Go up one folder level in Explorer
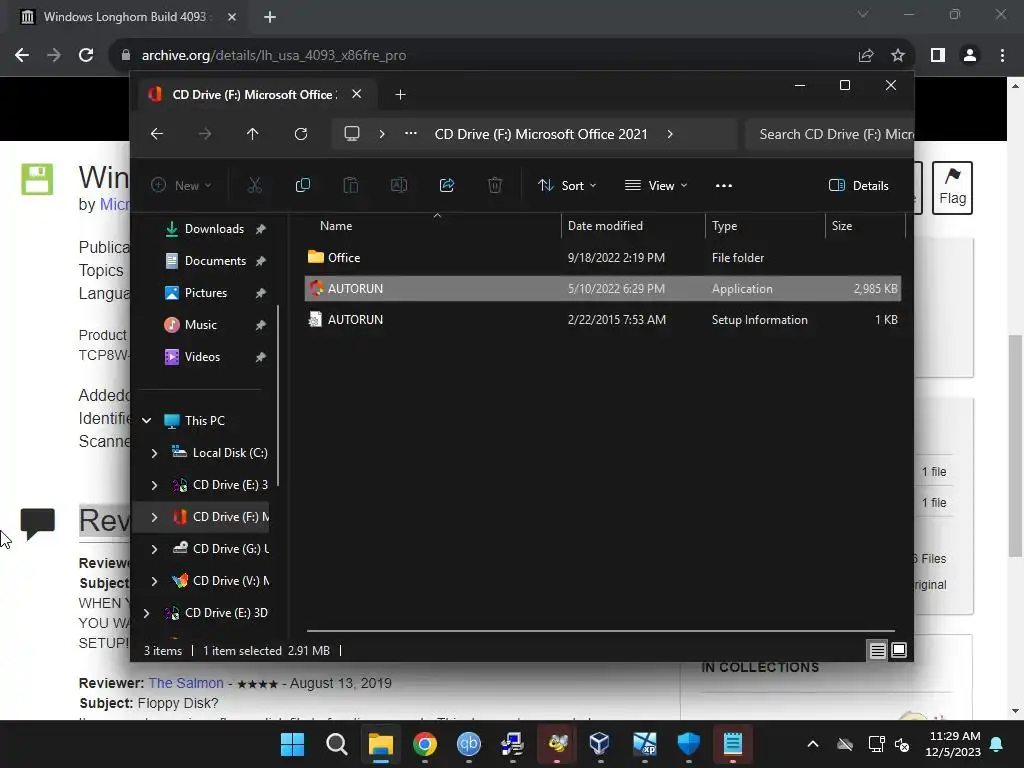Viewport: 1024px width, 768px height. tap(253, 134)
